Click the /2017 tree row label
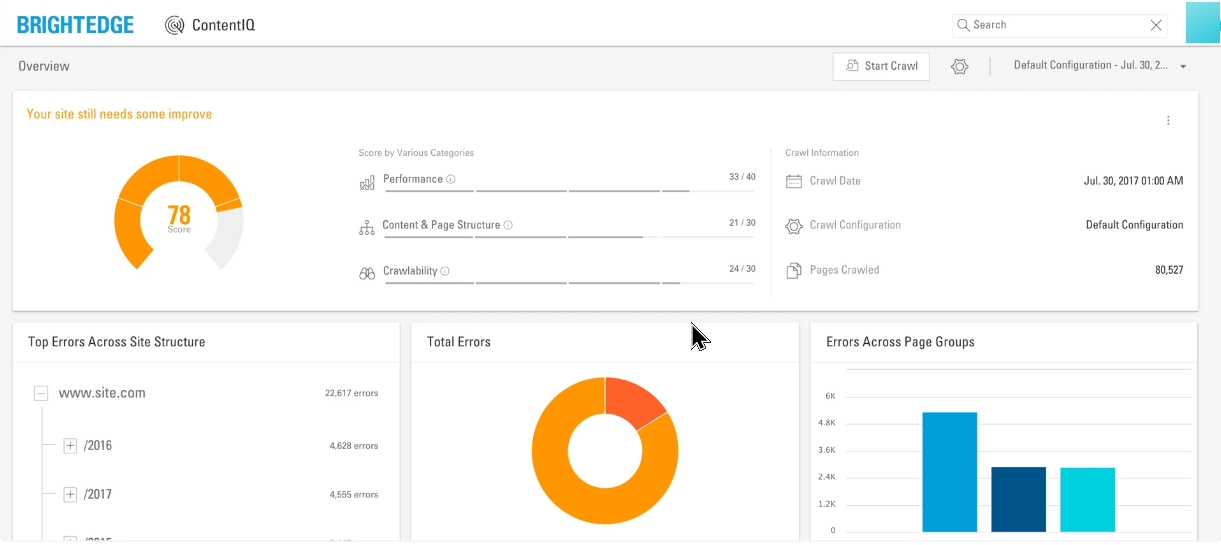Viewport: 1221px width, 545px height. pyautogui.click(x=98, y=495)
